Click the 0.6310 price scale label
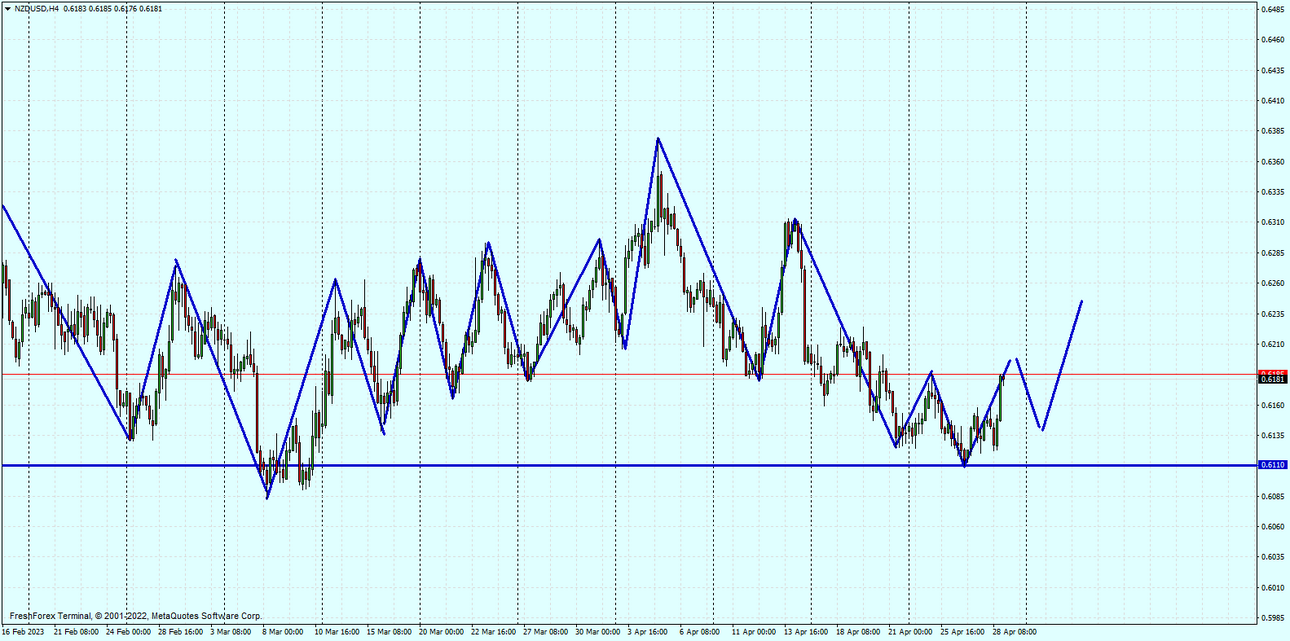This screenshot has height=641, width=1290. click(1272, 223)
